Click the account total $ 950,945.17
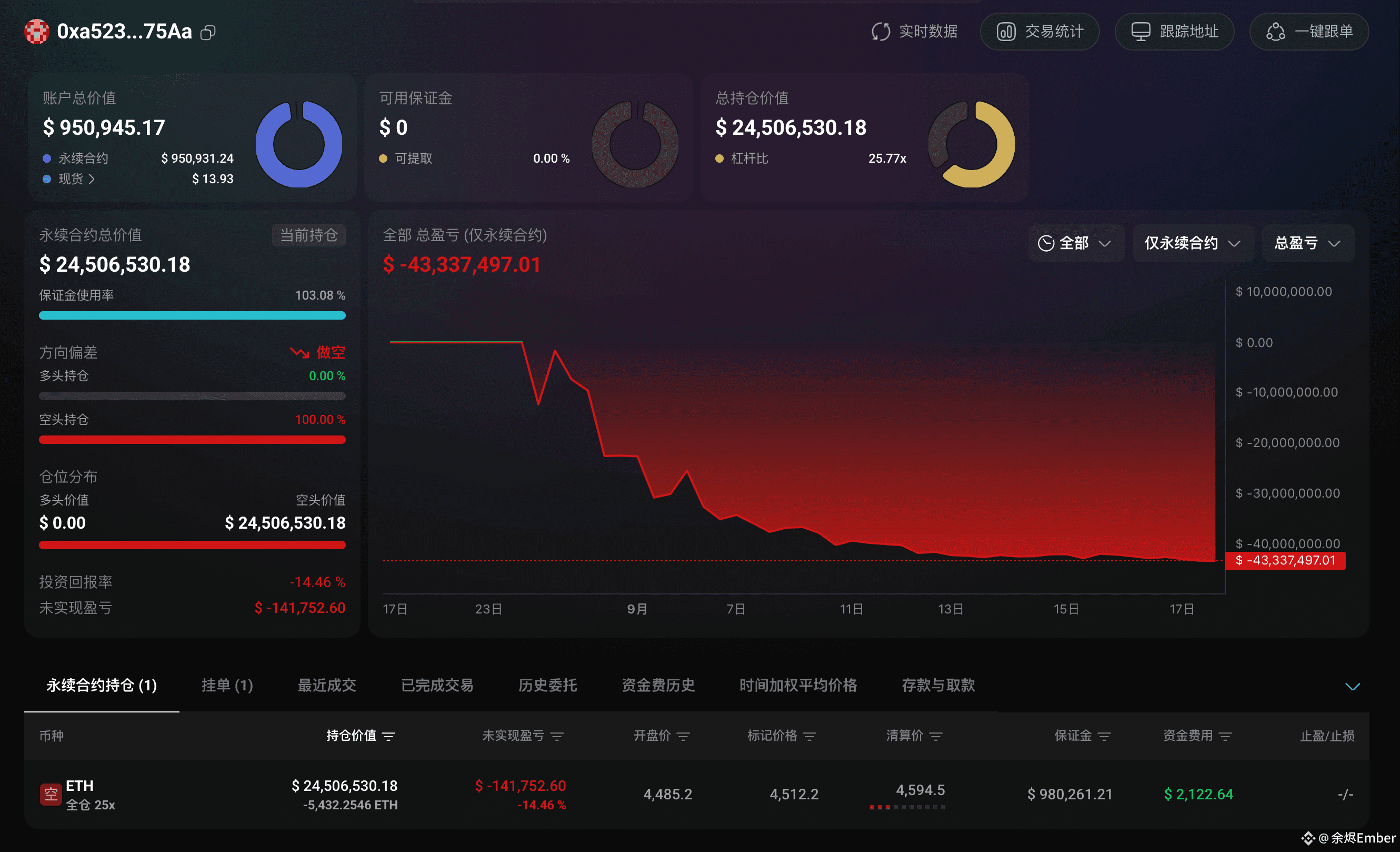This screenshot has height=852, width=1400. [104, 127]
